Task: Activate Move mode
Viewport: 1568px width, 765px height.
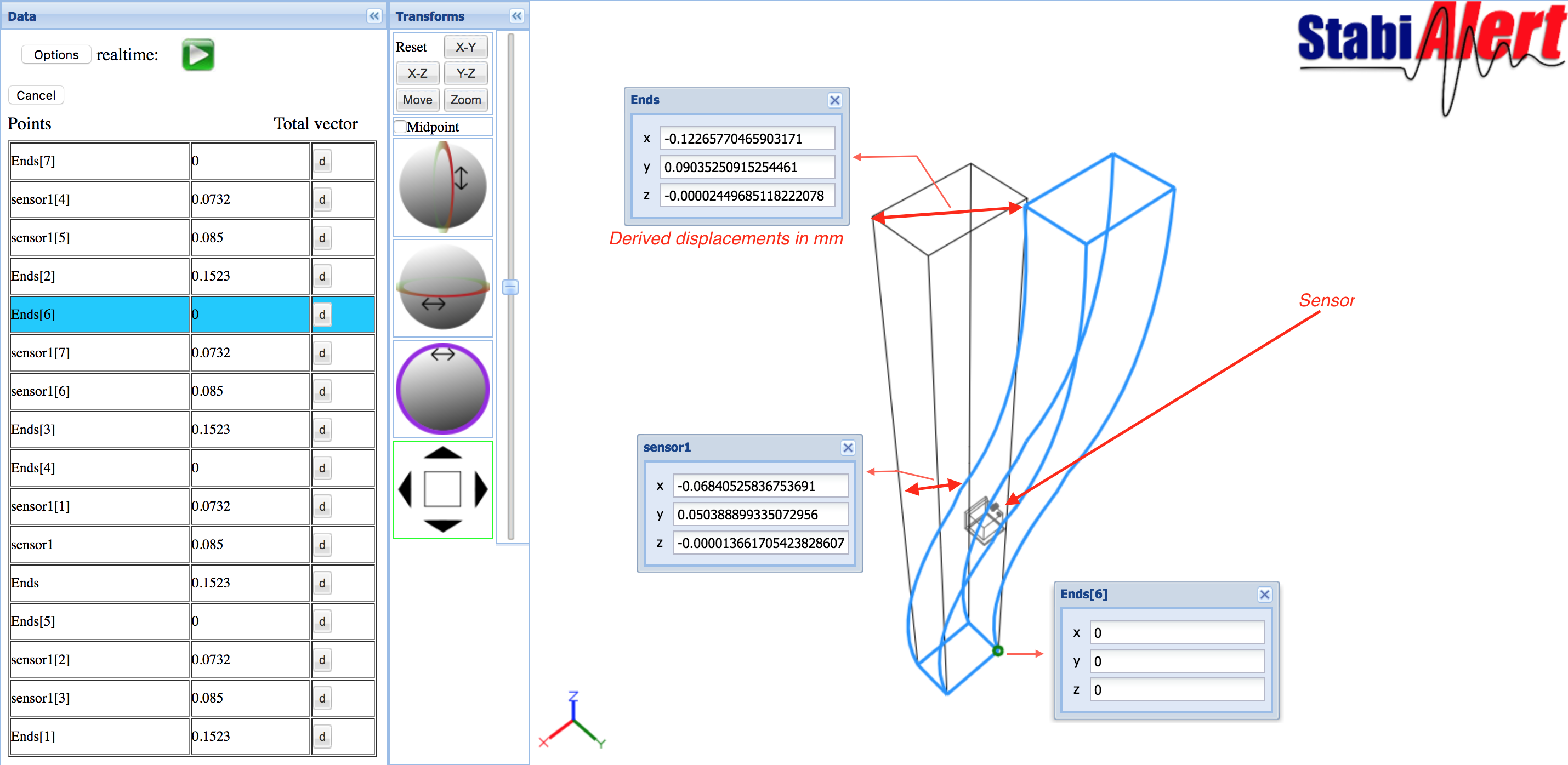Action: (418, 100)
